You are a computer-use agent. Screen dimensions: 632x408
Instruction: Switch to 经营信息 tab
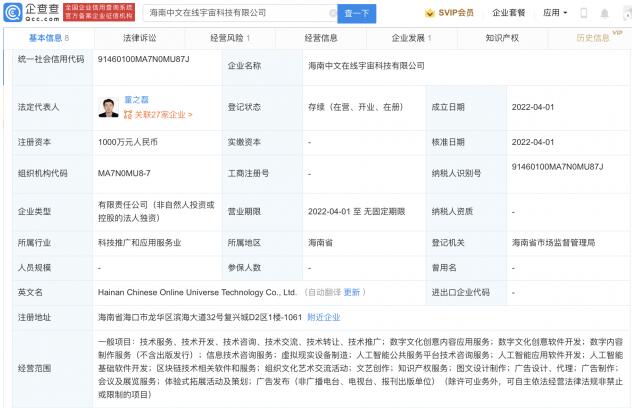[321, 38]
